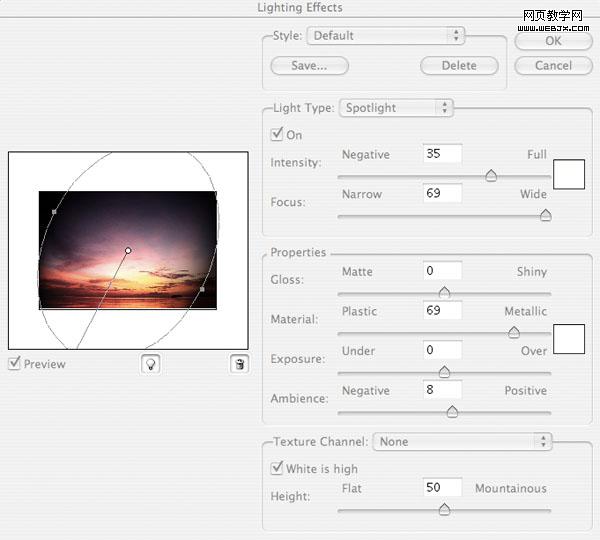Click the sunset image in the preview

pos(128,250)
